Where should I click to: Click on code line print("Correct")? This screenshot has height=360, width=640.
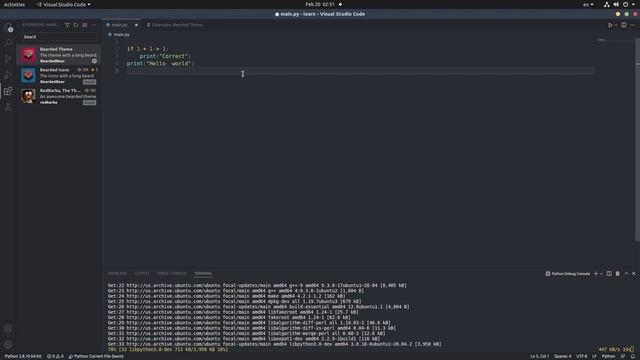[x=165, y=56]
